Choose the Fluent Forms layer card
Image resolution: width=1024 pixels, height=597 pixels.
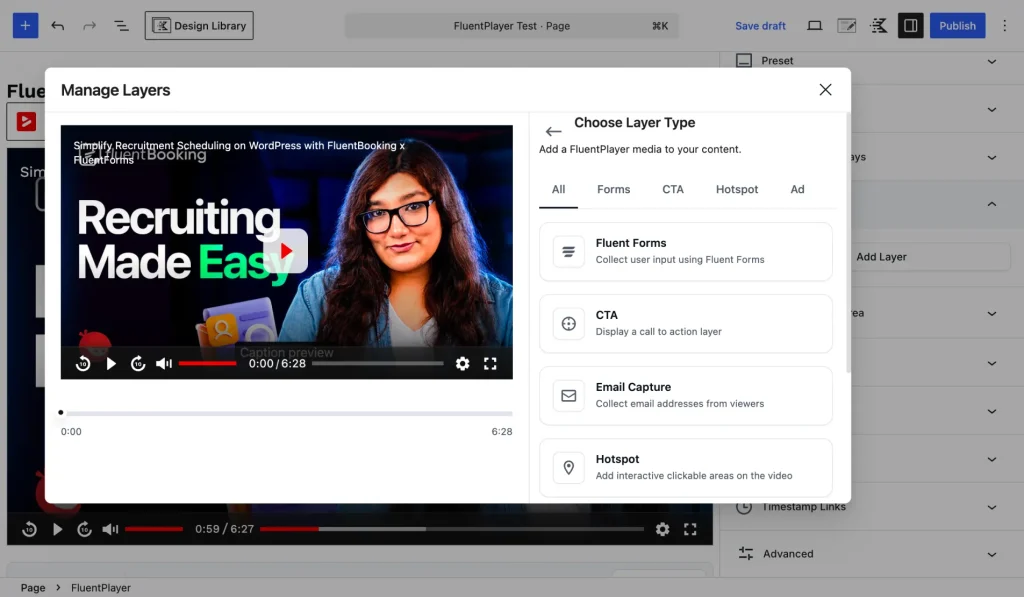pos(686,251)
